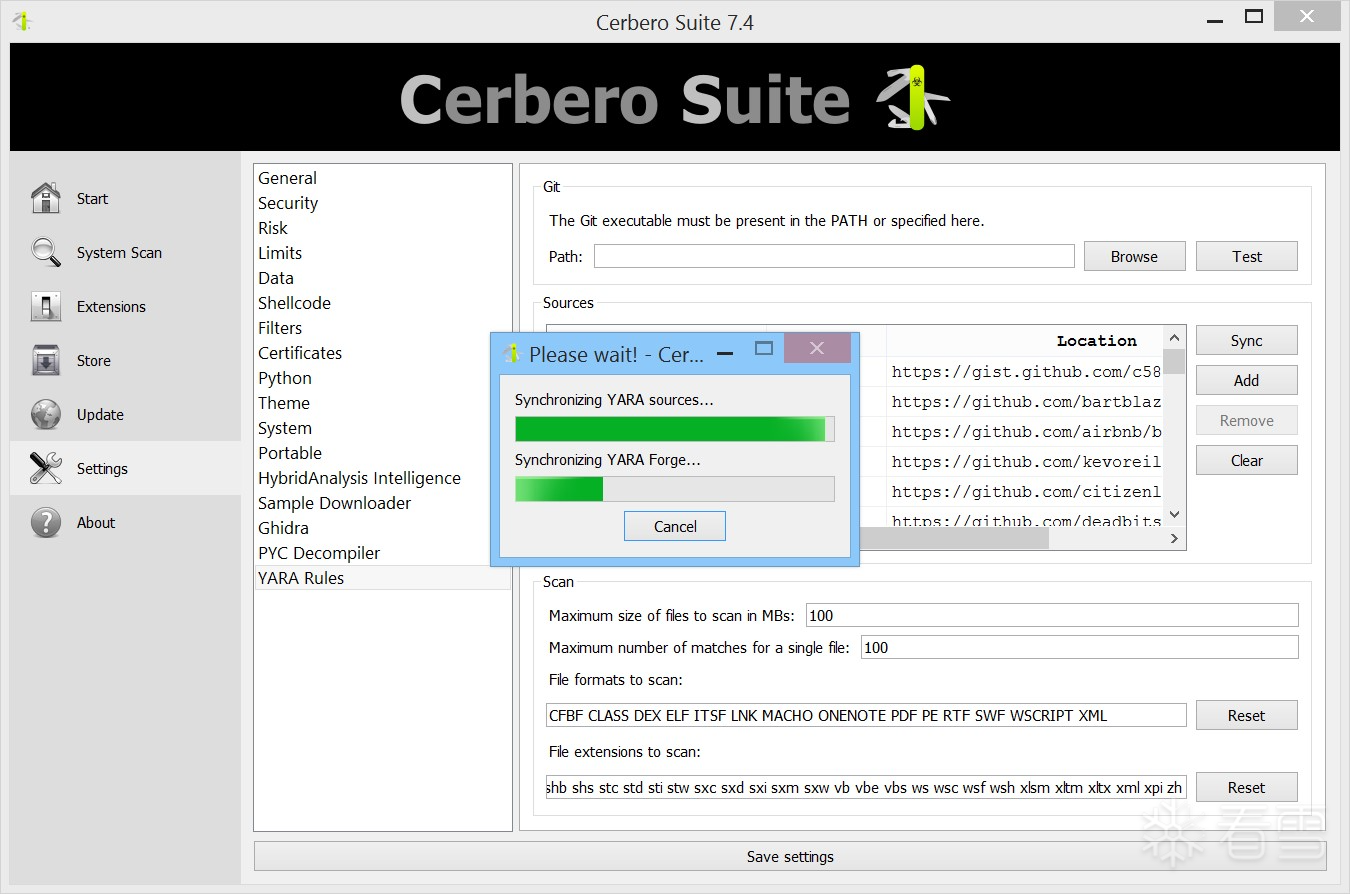Viewport: 1350px width, 894px height.
Task: Open PYC Decompiler settings
Action: (x=382, y=553)
